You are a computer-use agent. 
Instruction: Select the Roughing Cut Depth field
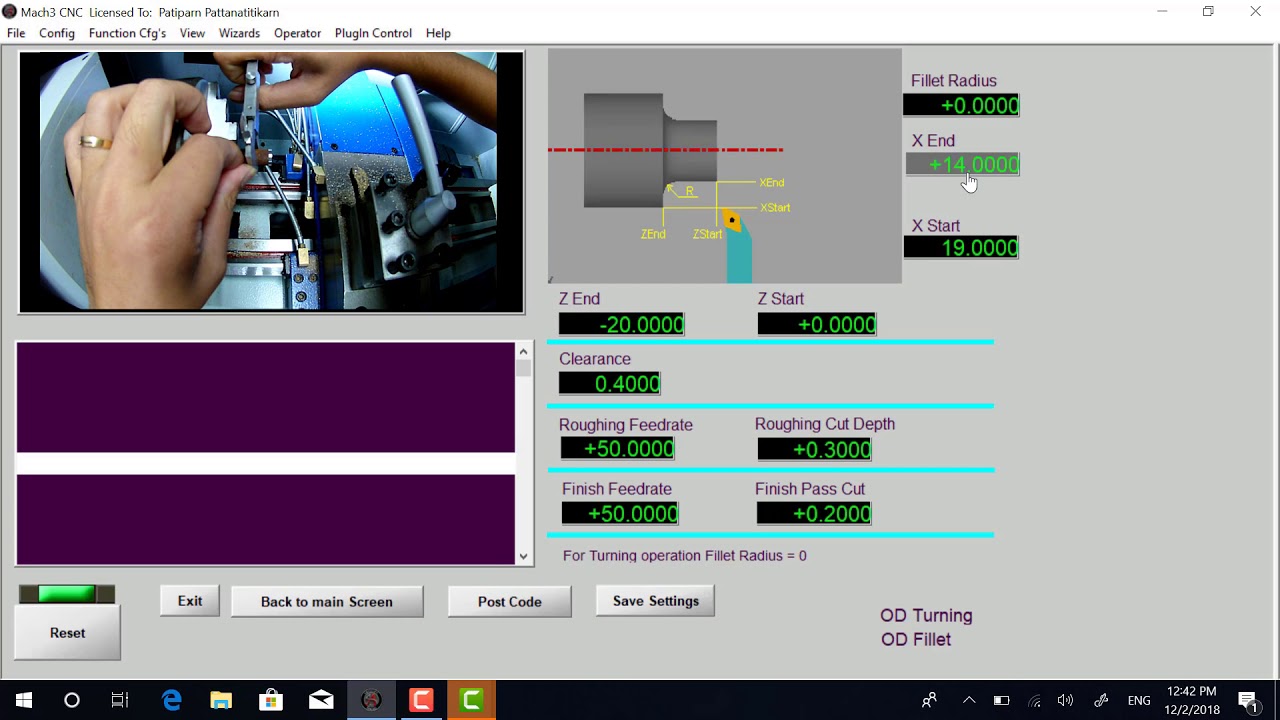[814, 449]
